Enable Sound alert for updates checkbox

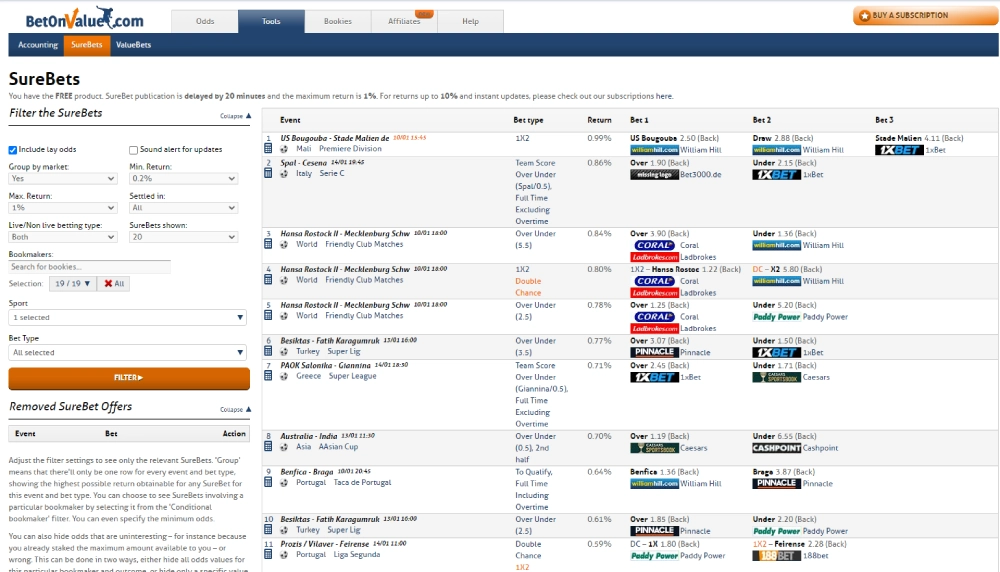[x=133, y=150]
